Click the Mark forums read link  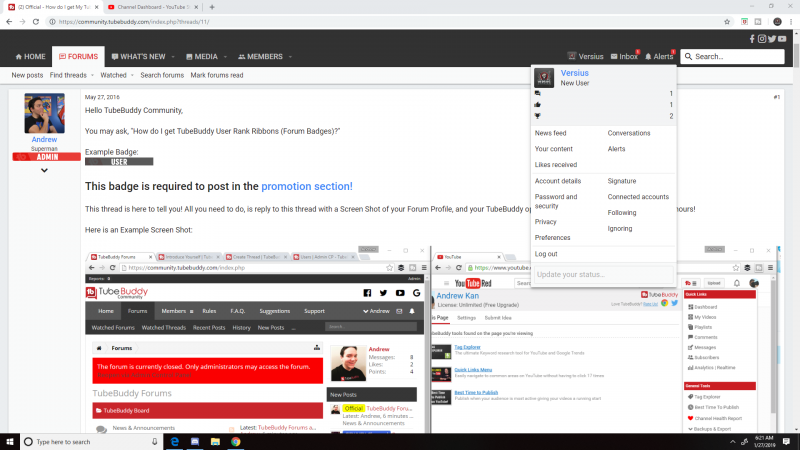pyautogui.click(x=217, y=75)
